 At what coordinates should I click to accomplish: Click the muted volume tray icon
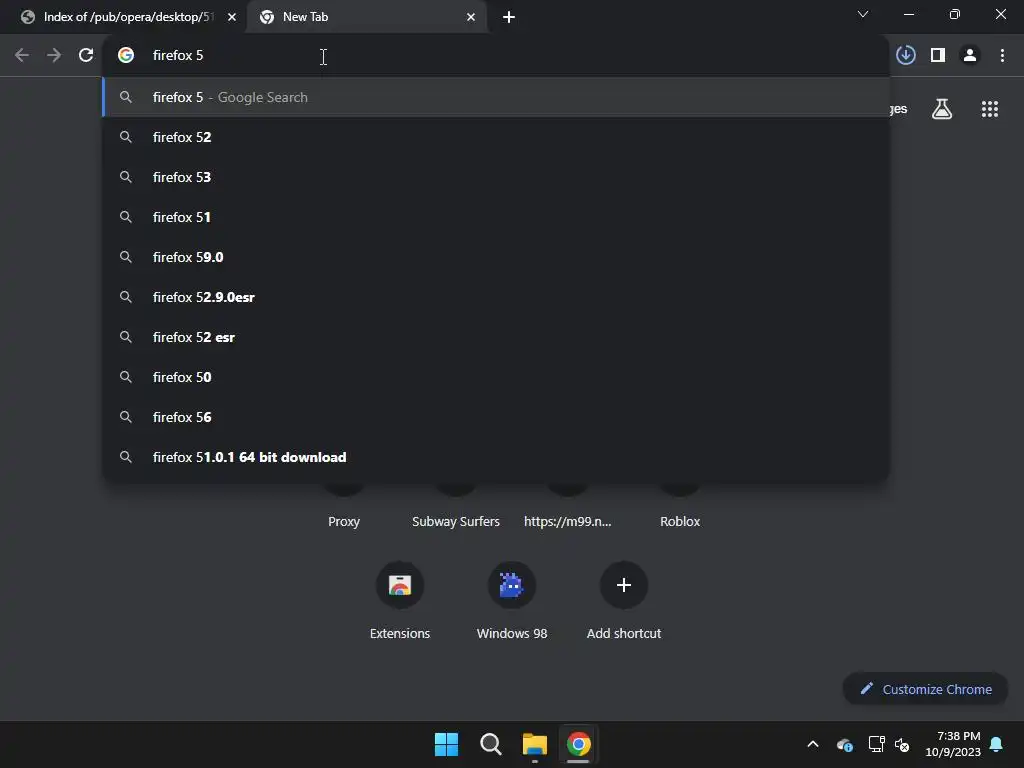click(x=902, y=744)
